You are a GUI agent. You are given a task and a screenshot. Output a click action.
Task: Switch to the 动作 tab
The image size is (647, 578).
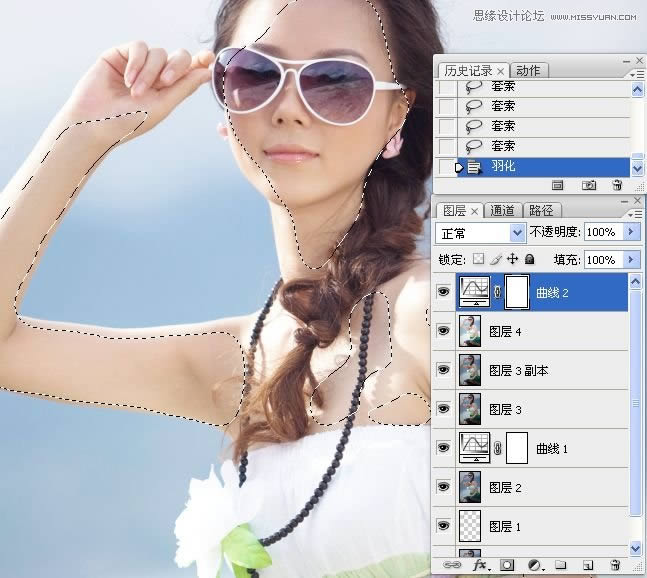tap(528, 71)
